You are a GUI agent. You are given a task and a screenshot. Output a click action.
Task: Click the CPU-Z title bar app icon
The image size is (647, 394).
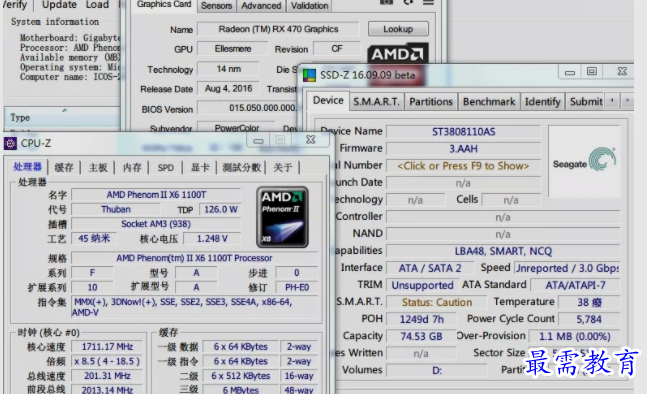pos(10,143)
